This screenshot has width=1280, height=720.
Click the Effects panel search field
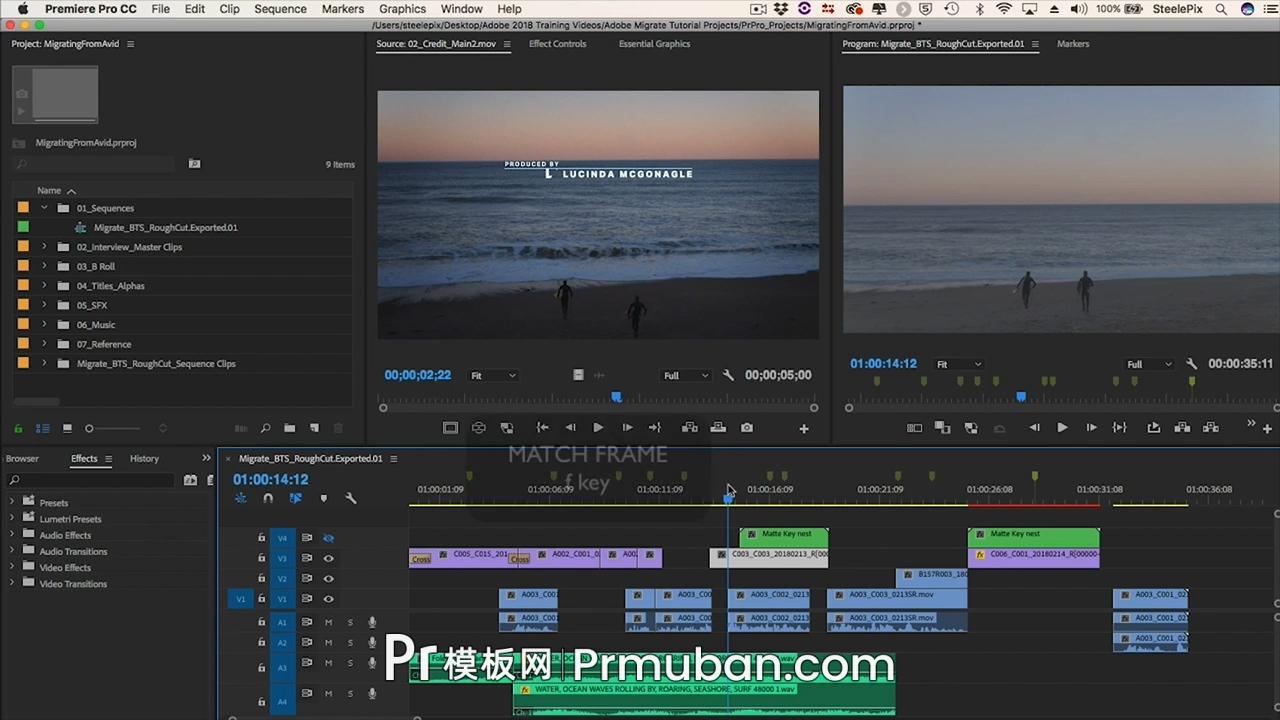tap(95, 480)
